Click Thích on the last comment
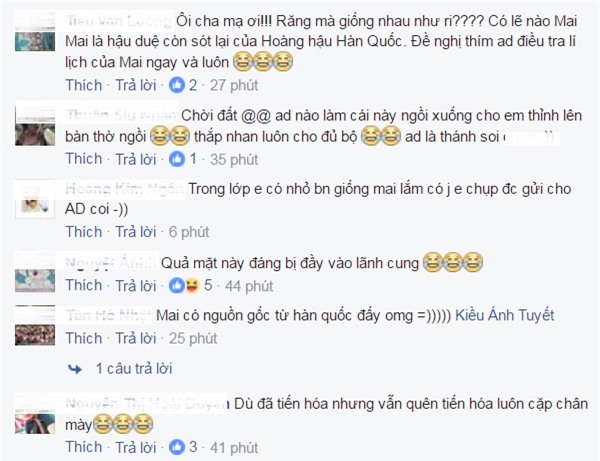Image resolution: width=600 pixels, height=461 pixels. [x=84, y=447]
